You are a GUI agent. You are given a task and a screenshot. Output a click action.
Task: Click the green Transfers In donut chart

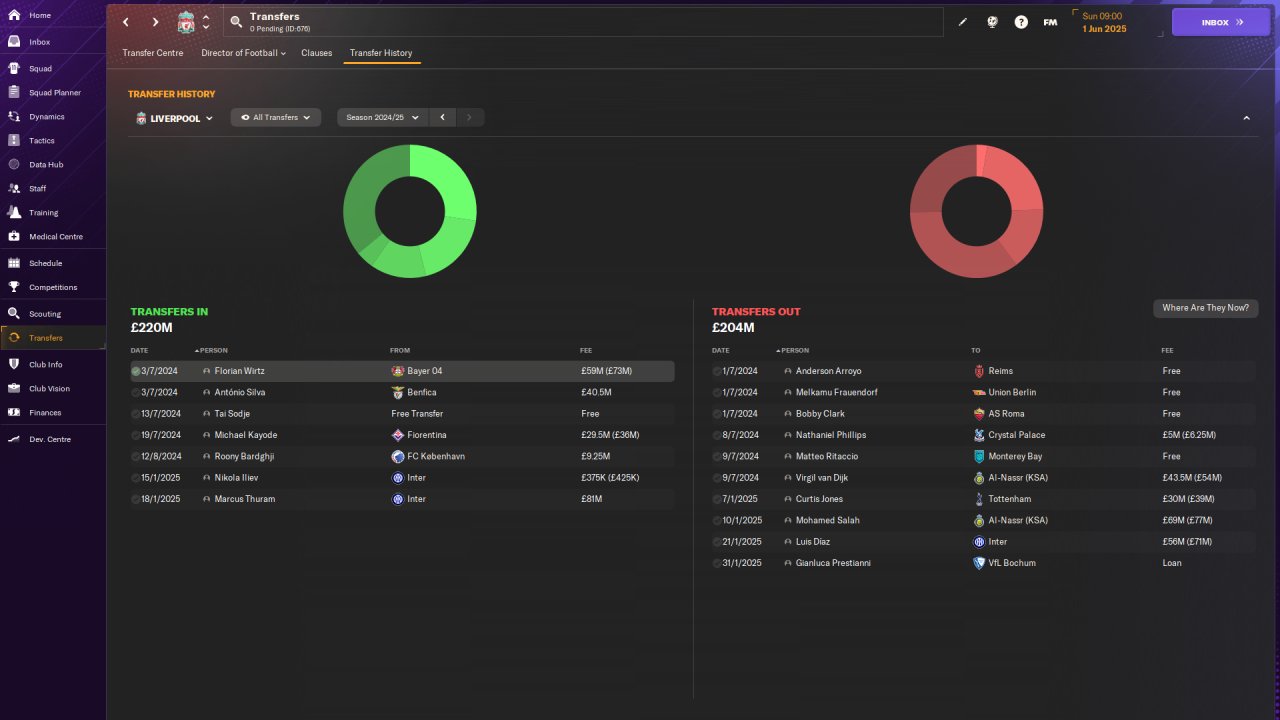tap(410, 211)
